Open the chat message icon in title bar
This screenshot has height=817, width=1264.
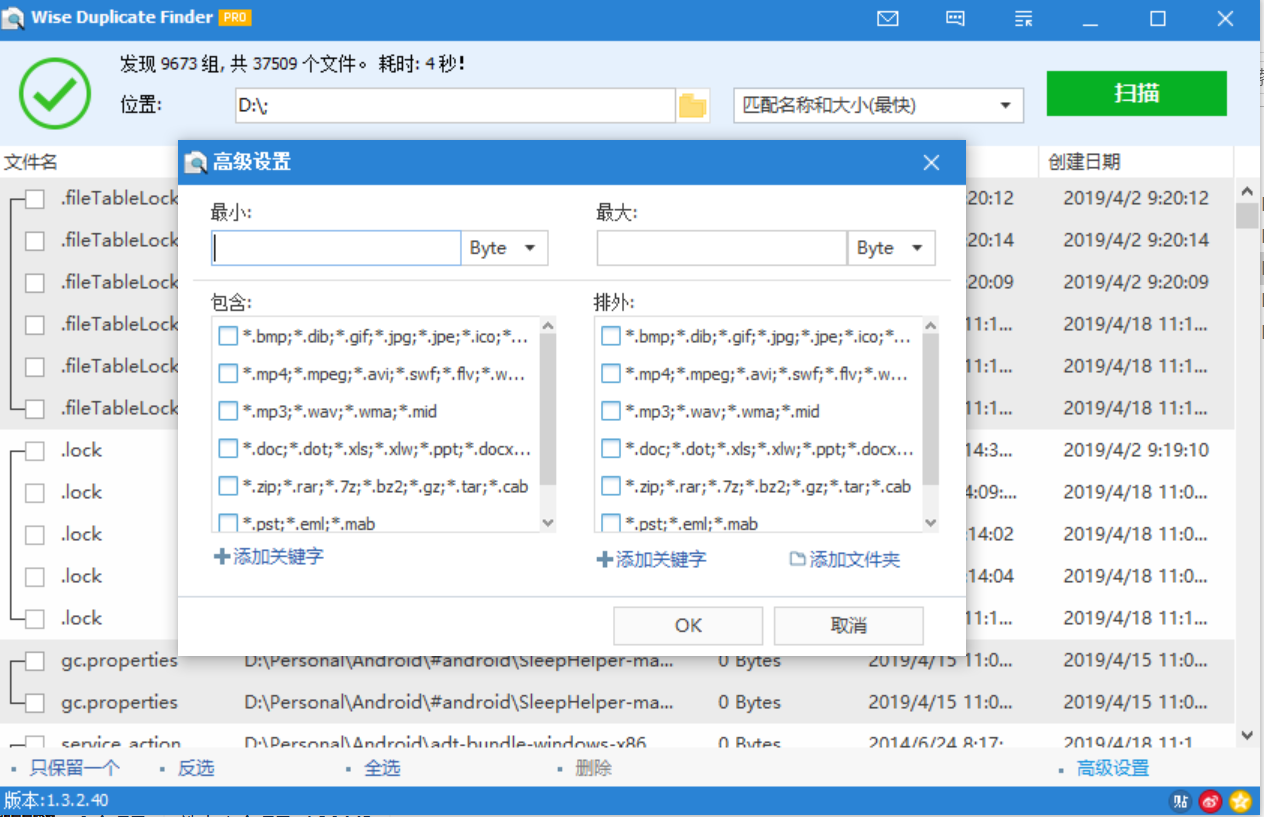coord(955,18)
